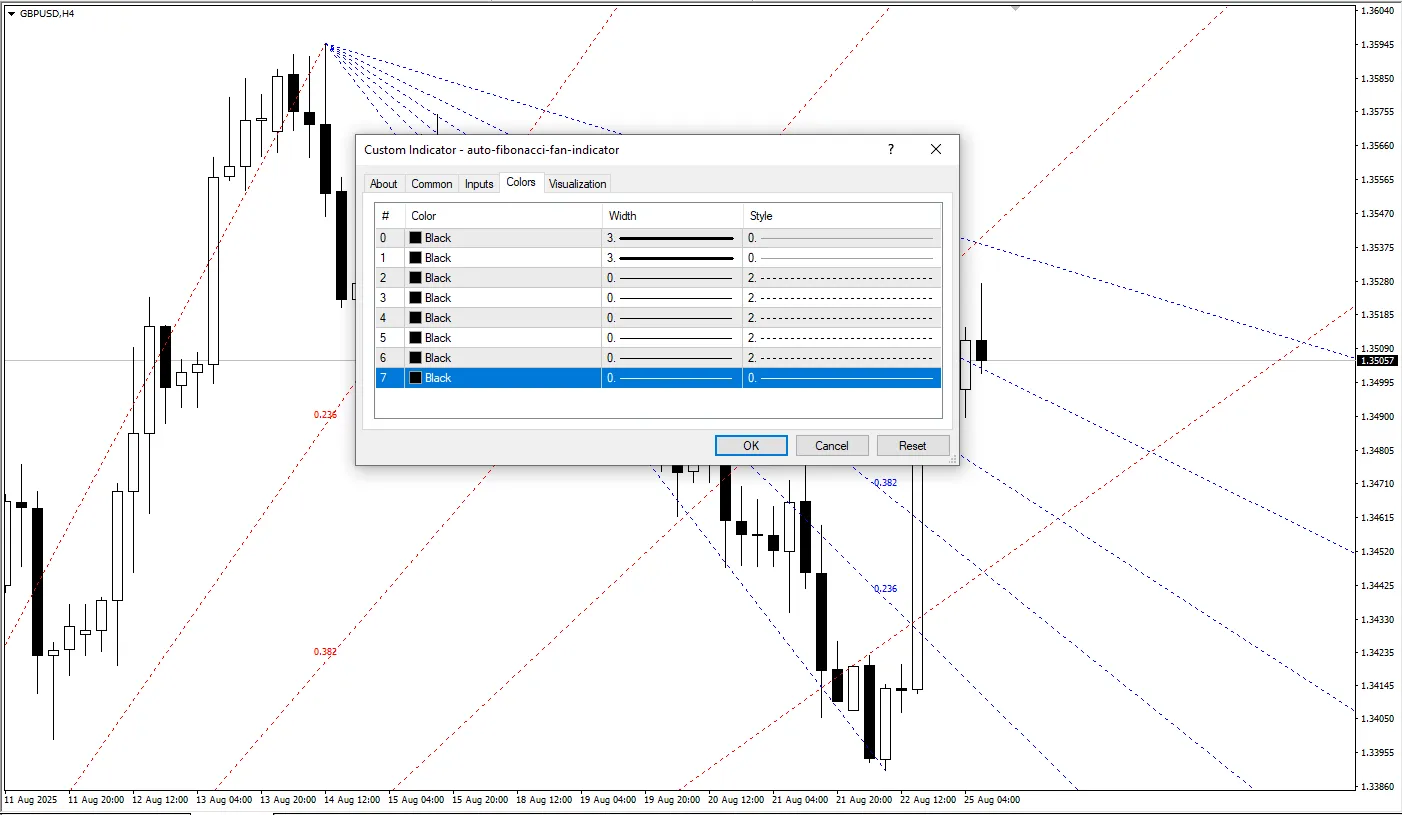Click the GBPUSD,H4 chart title arrow

click(x=11, y=13)
